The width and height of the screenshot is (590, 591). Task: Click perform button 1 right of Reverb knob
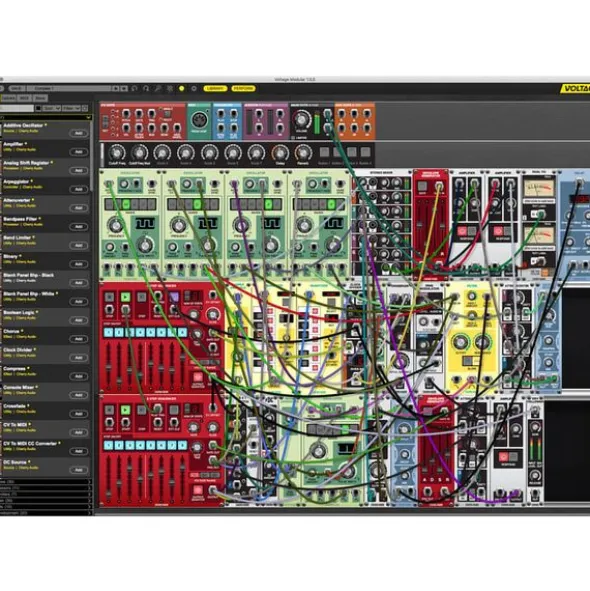point(324,152)
